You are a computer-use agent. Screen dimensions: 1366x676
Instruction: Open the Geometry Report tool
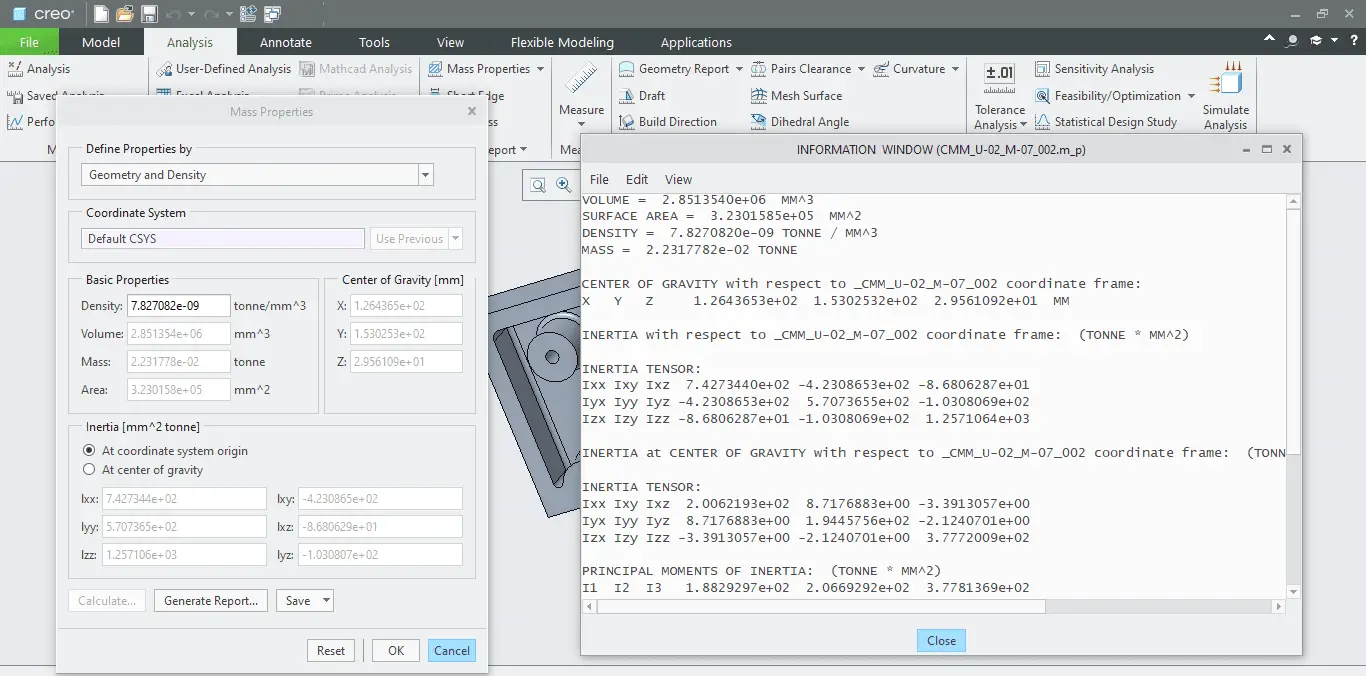click(x=674, y=69)
